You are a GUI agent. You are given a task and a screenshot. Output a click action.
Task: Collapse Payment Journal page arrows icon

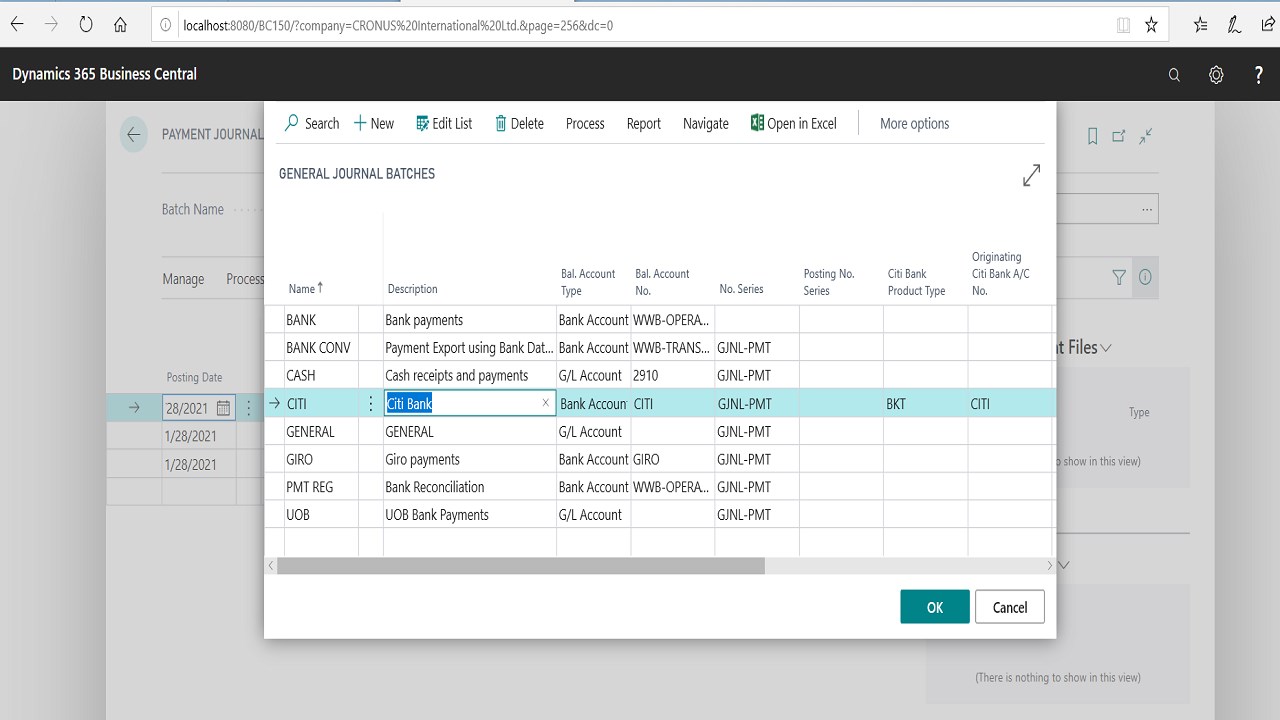click(x=1146, y=136)
